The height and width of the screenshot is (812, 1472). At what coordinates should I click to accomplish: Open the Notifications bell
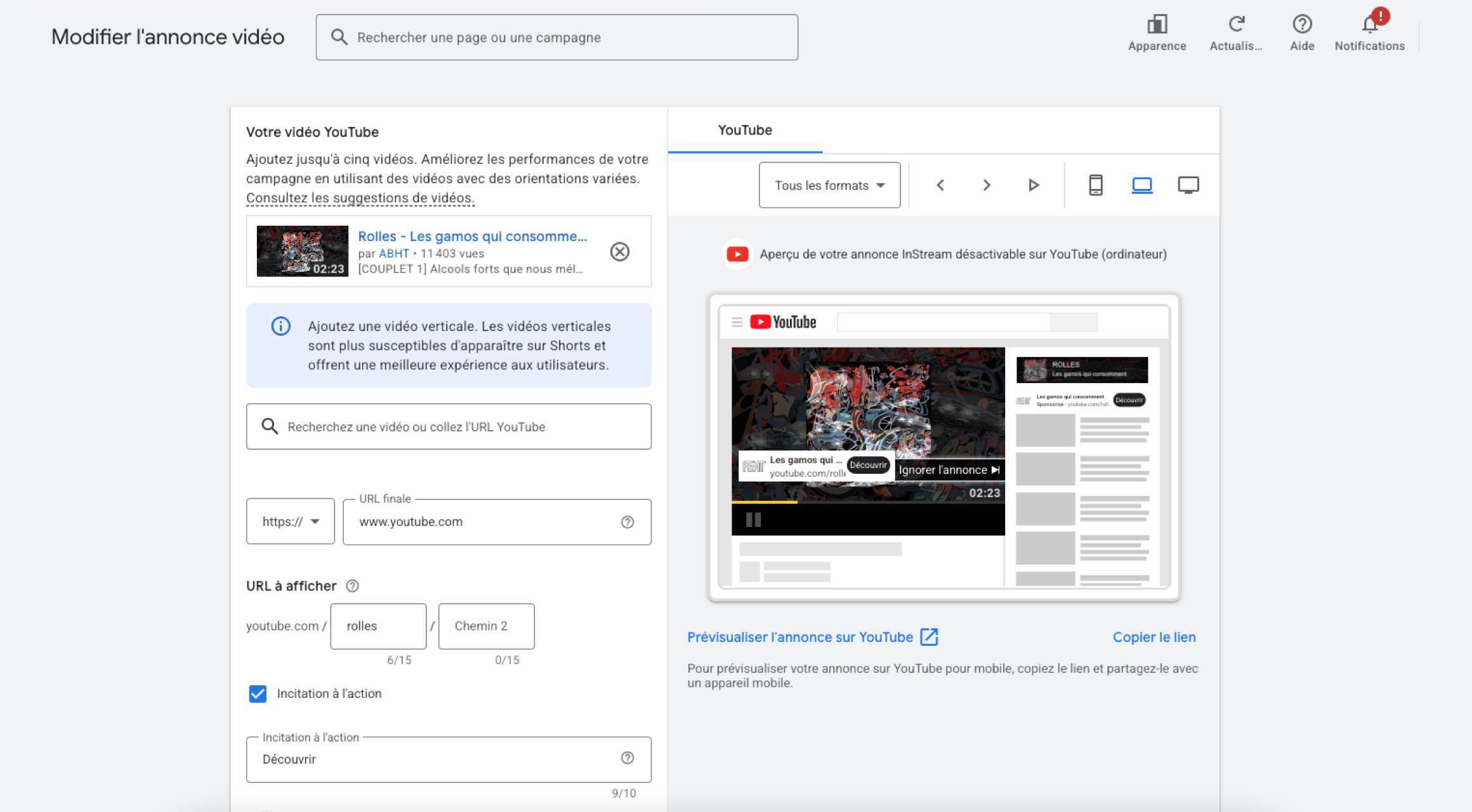[1369, 25]
